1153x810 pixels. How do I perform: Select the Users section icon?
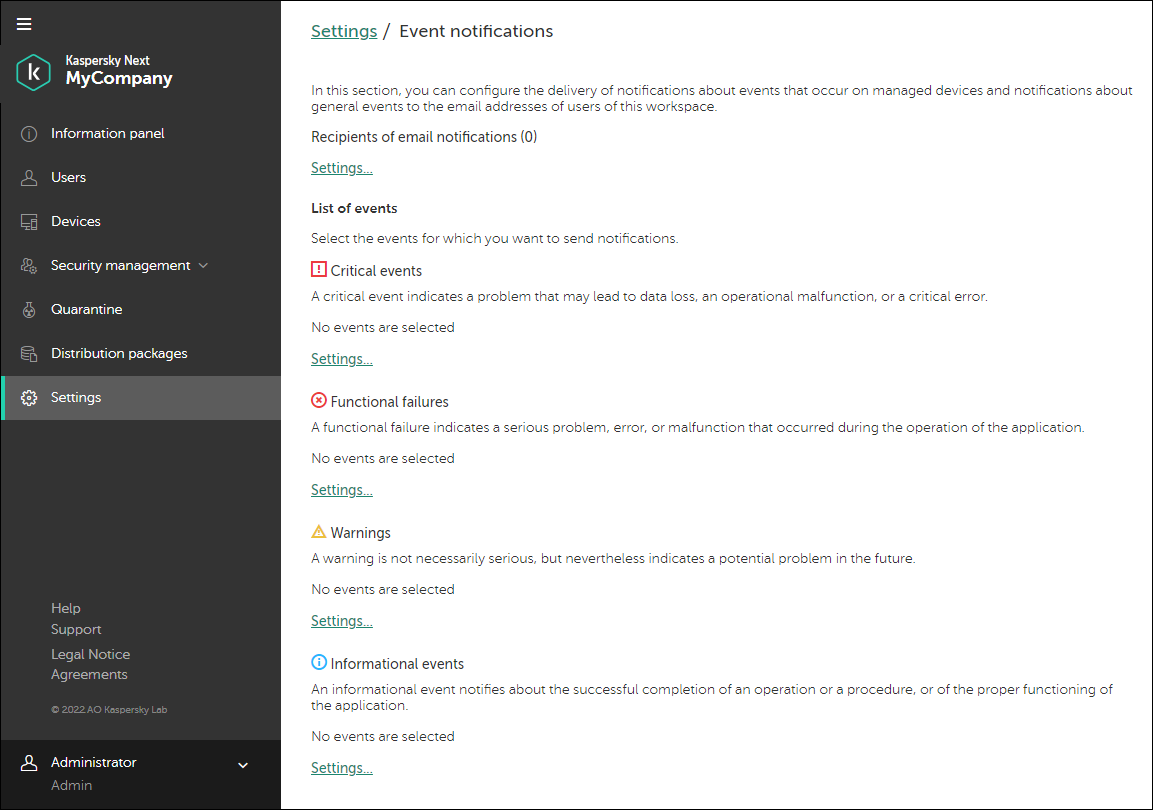coord(30,177)
